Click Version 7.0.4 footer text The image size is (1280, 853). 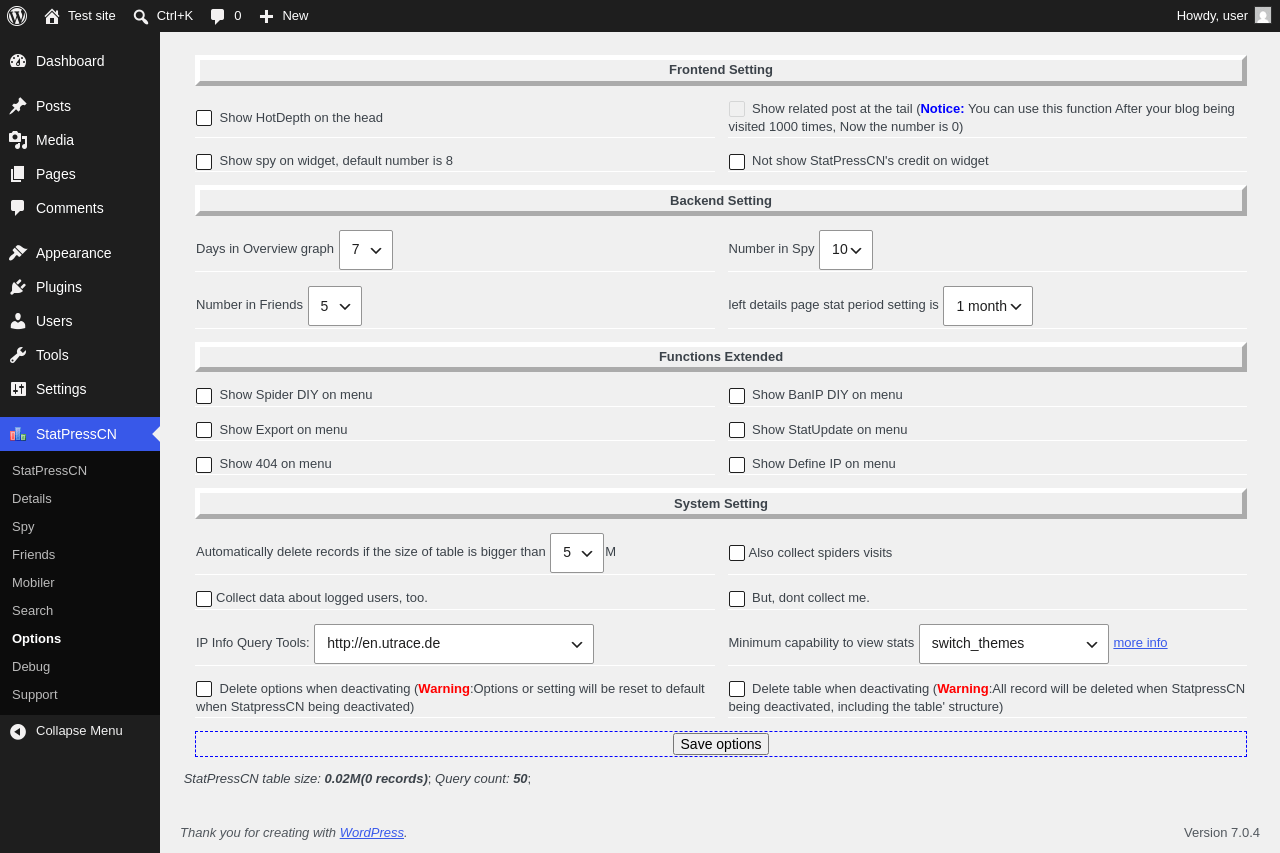tap(1222, 832)
